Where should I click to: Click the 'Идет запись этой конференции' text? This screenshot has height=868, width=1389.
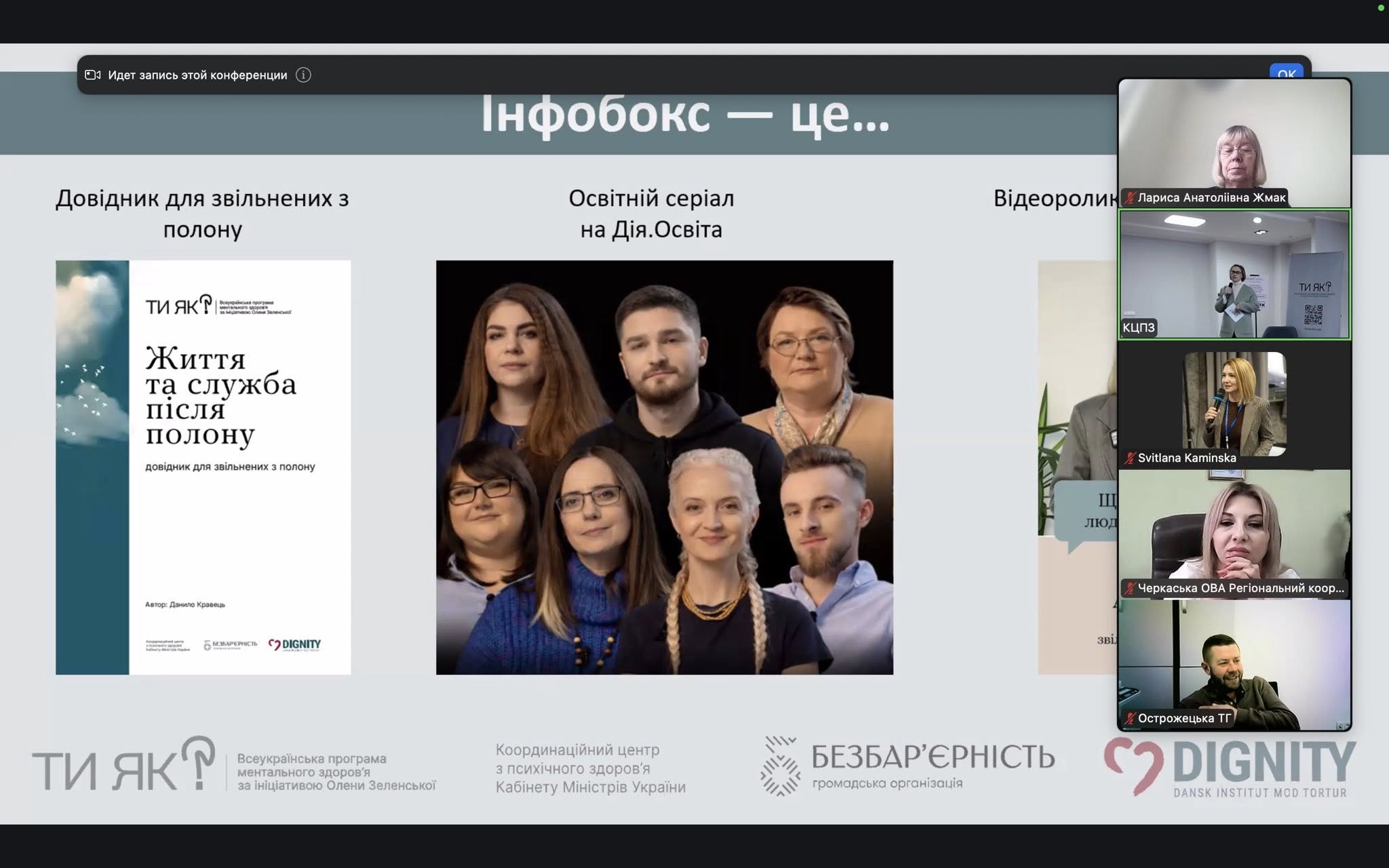197,75
